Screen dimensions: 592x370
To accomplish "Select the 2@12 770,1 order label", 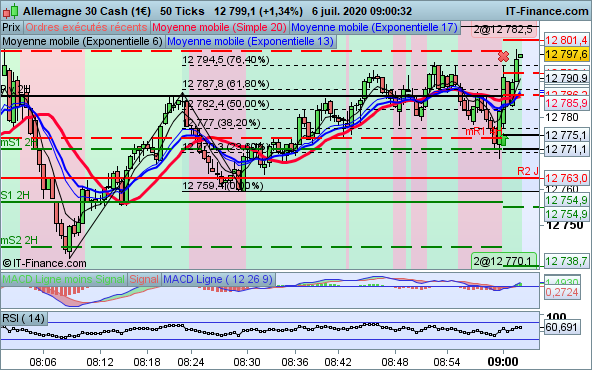I will tap(504, 261).
